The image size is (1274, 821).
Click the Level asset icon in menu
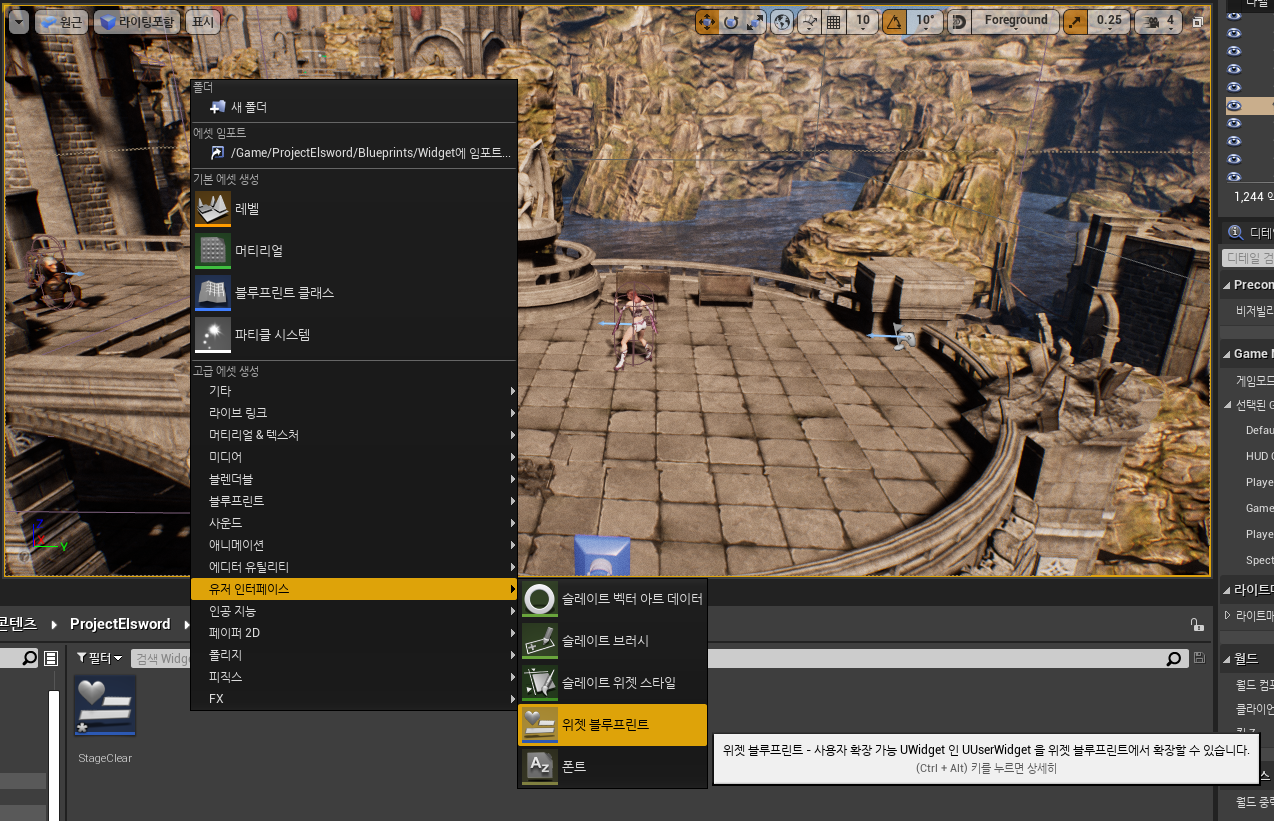[x=213, y=209]
